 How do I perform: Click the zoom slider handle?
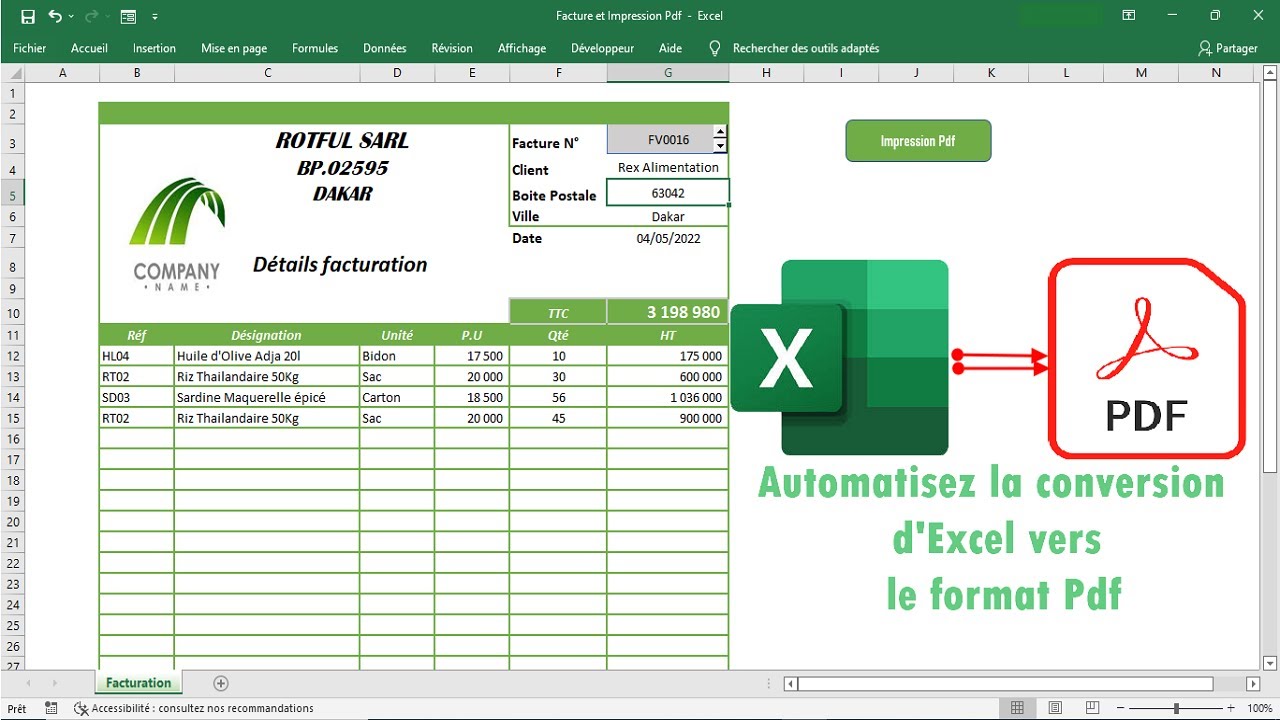(1176, 708)
